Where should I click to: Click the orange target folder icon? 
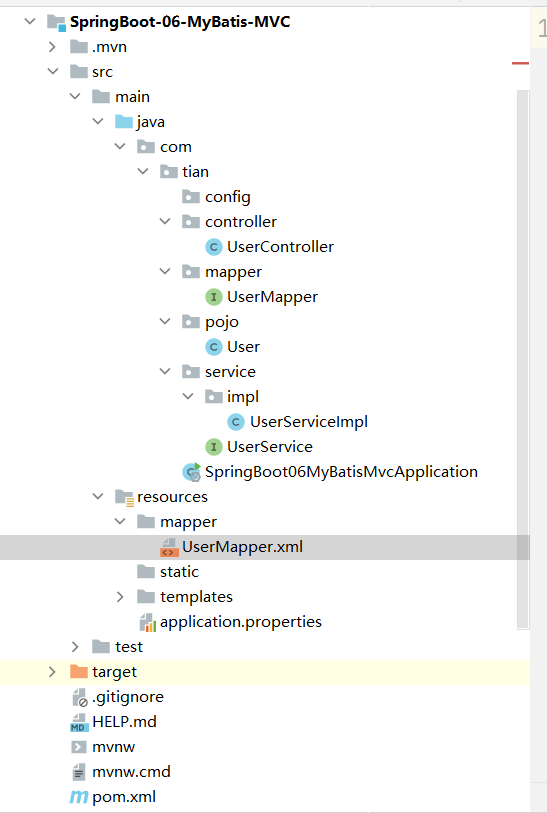tap(79, 671)
